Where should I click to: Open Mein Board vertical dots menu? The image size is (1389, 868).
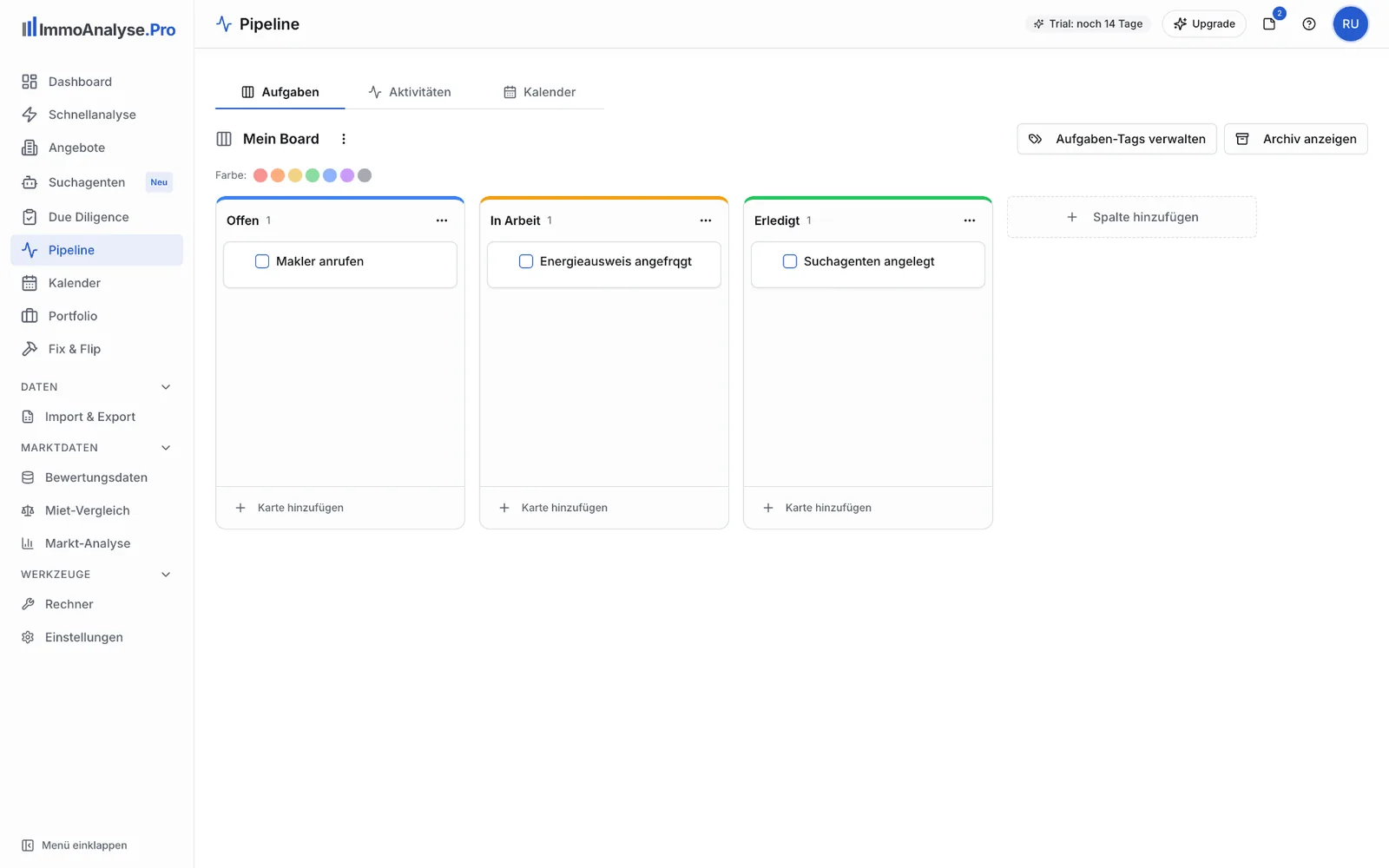pyautogui.click(x=344, y=139)
